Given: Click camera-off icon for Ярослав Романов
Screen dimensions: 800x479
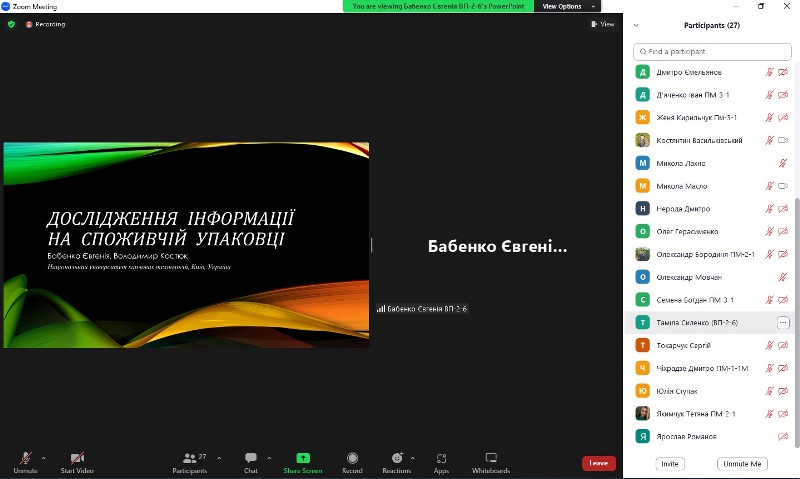Looking at the screenshot, I should (x=783, y=436).
